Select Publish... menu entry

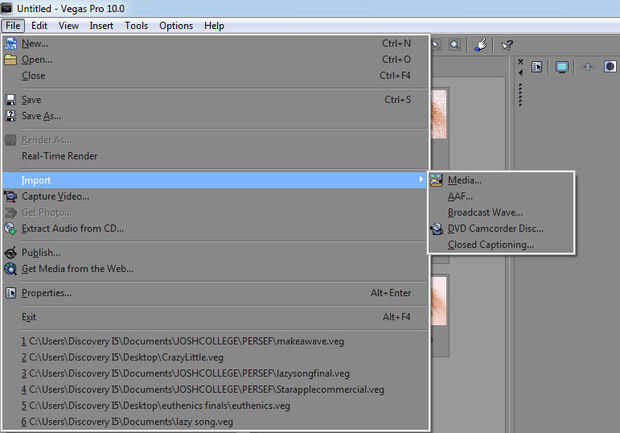[215, 252]
